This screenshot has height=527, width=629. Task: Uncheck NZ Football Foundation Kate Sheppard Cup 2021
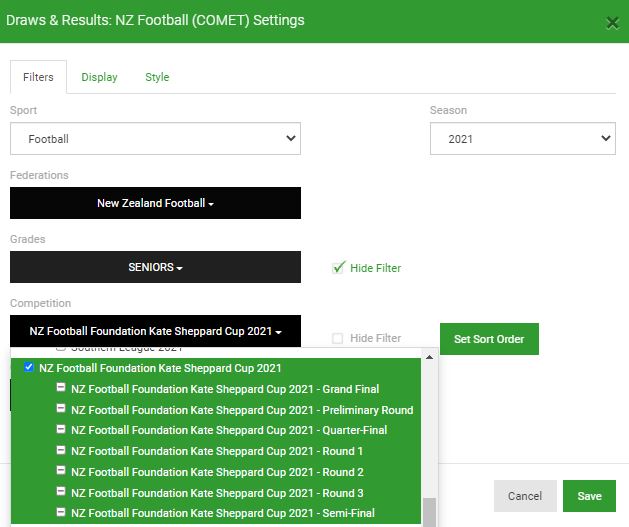pyautogui.click(x=29, y=367)
